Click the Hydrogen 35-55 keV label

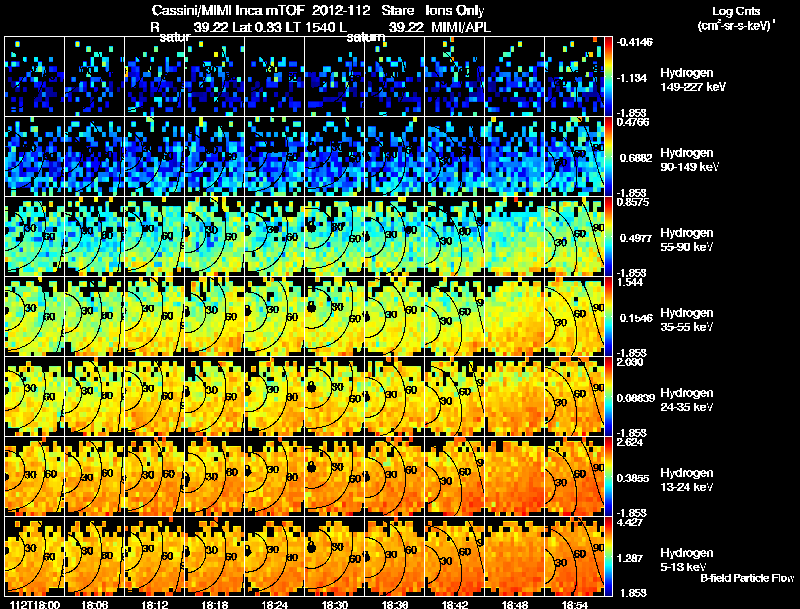(687, 320)
